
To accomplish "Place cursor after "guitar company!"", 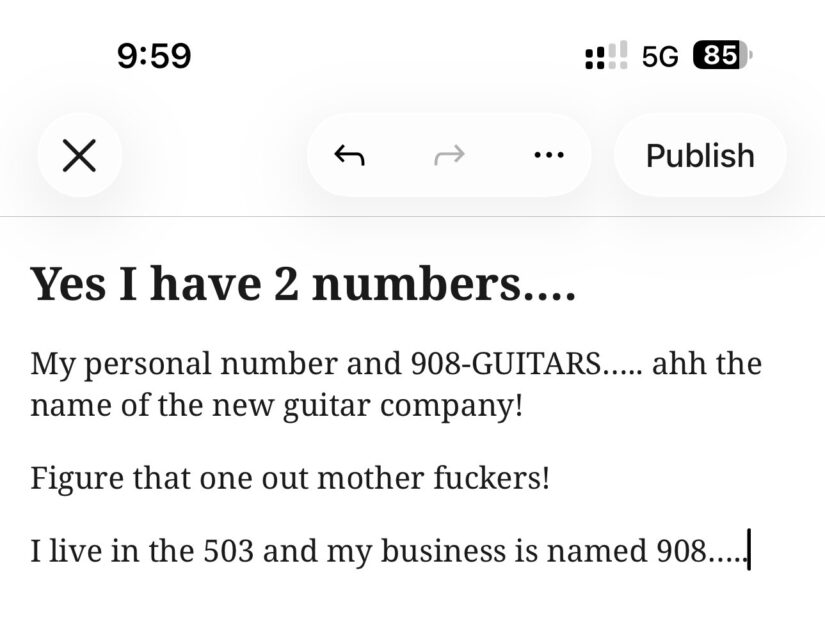I will pos(523,407).
